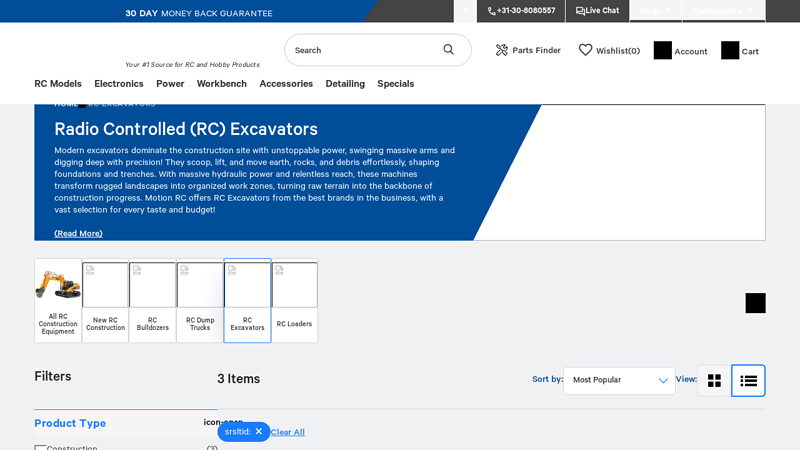Click into the Search input field
The image size is (800, 450).
[360, 50]
